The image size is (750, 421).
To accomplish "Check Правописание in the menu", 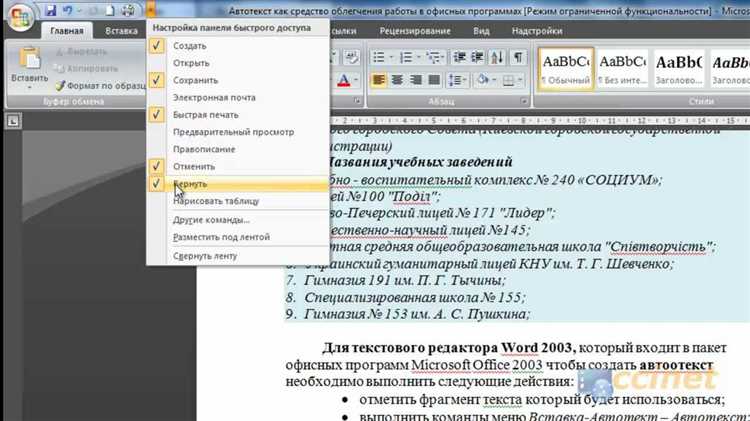I will 238,149.
